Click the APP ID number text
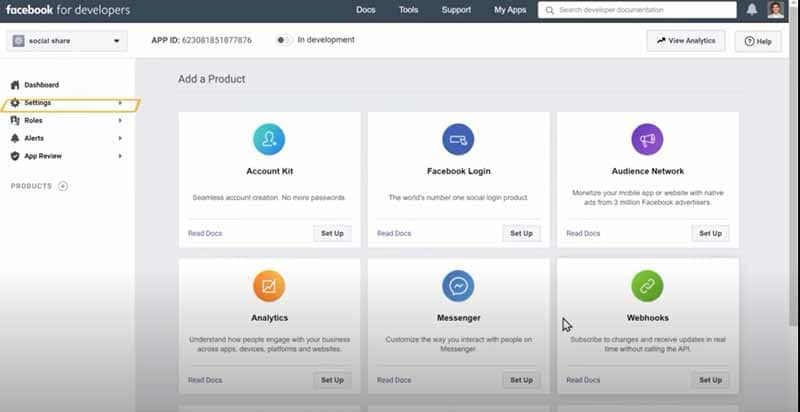This screenshot has height=412, width=800. 217,40
